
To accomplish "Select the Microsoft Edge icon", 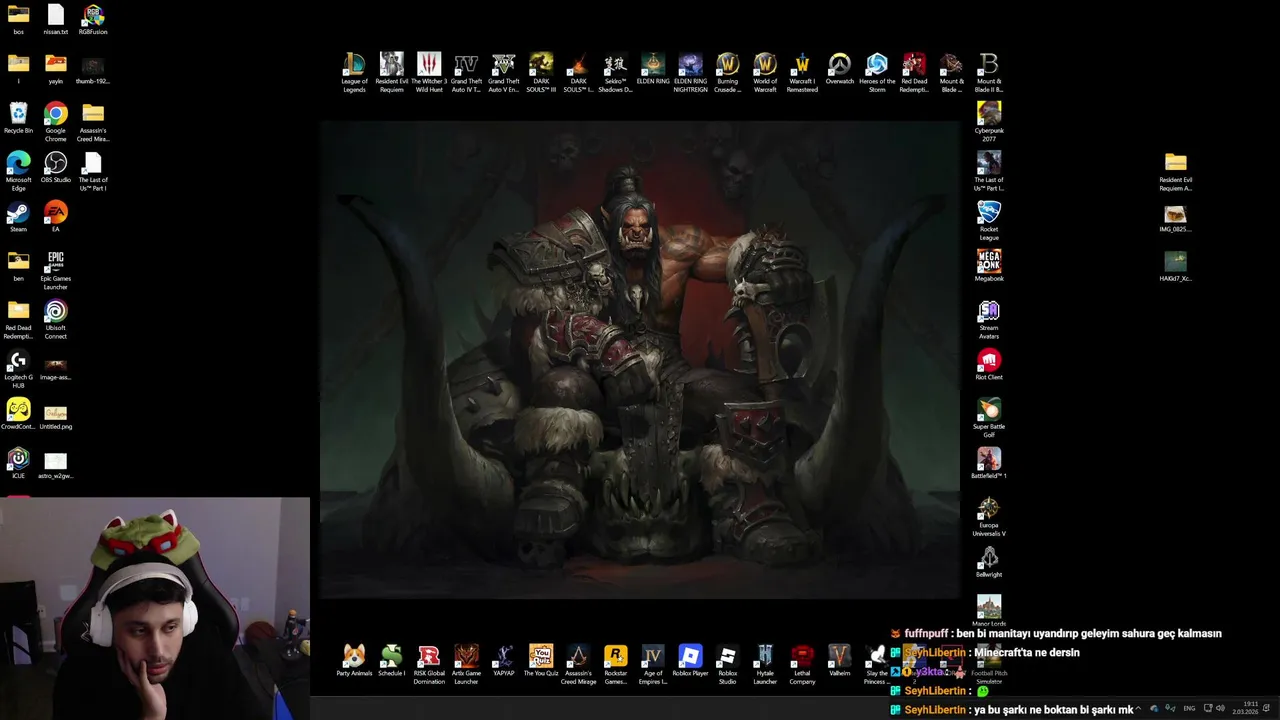I will click(x=18, y=170).
